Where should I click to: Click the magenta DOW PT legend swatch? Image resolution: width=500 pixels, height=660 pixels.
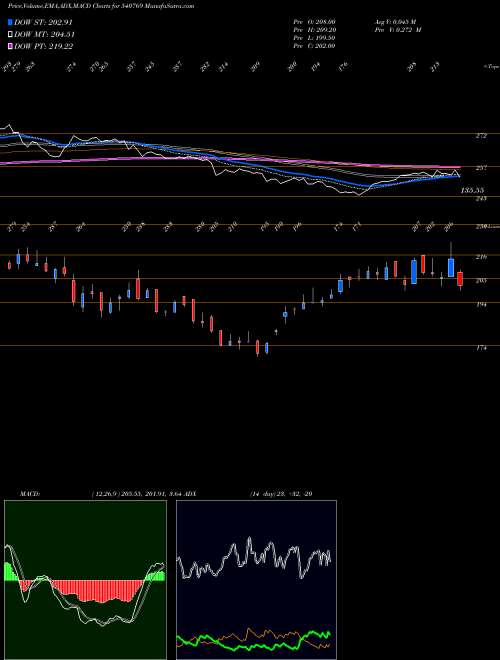click(11, 46)
